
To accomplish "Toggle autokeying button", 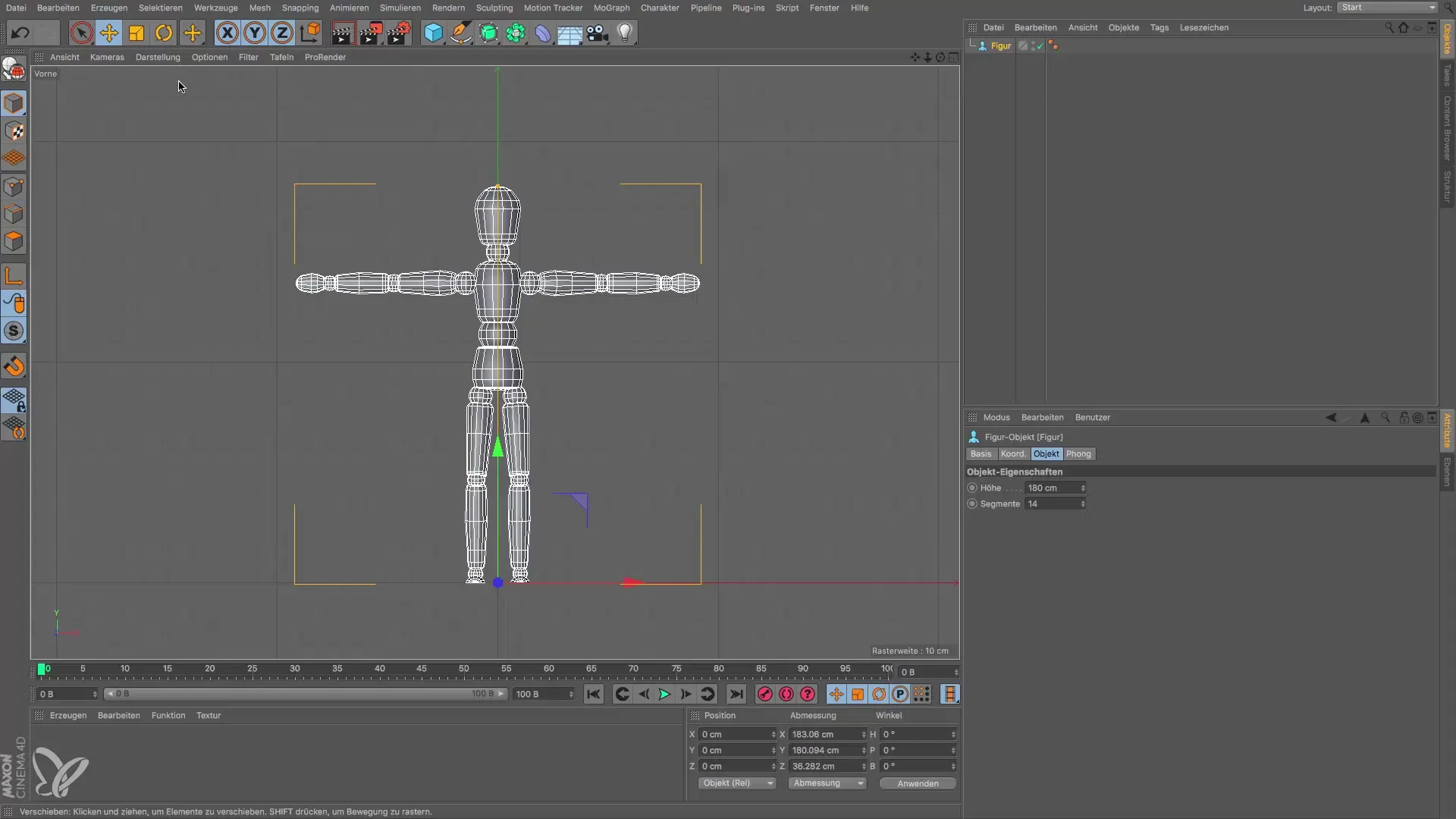I will pos(786,695).
